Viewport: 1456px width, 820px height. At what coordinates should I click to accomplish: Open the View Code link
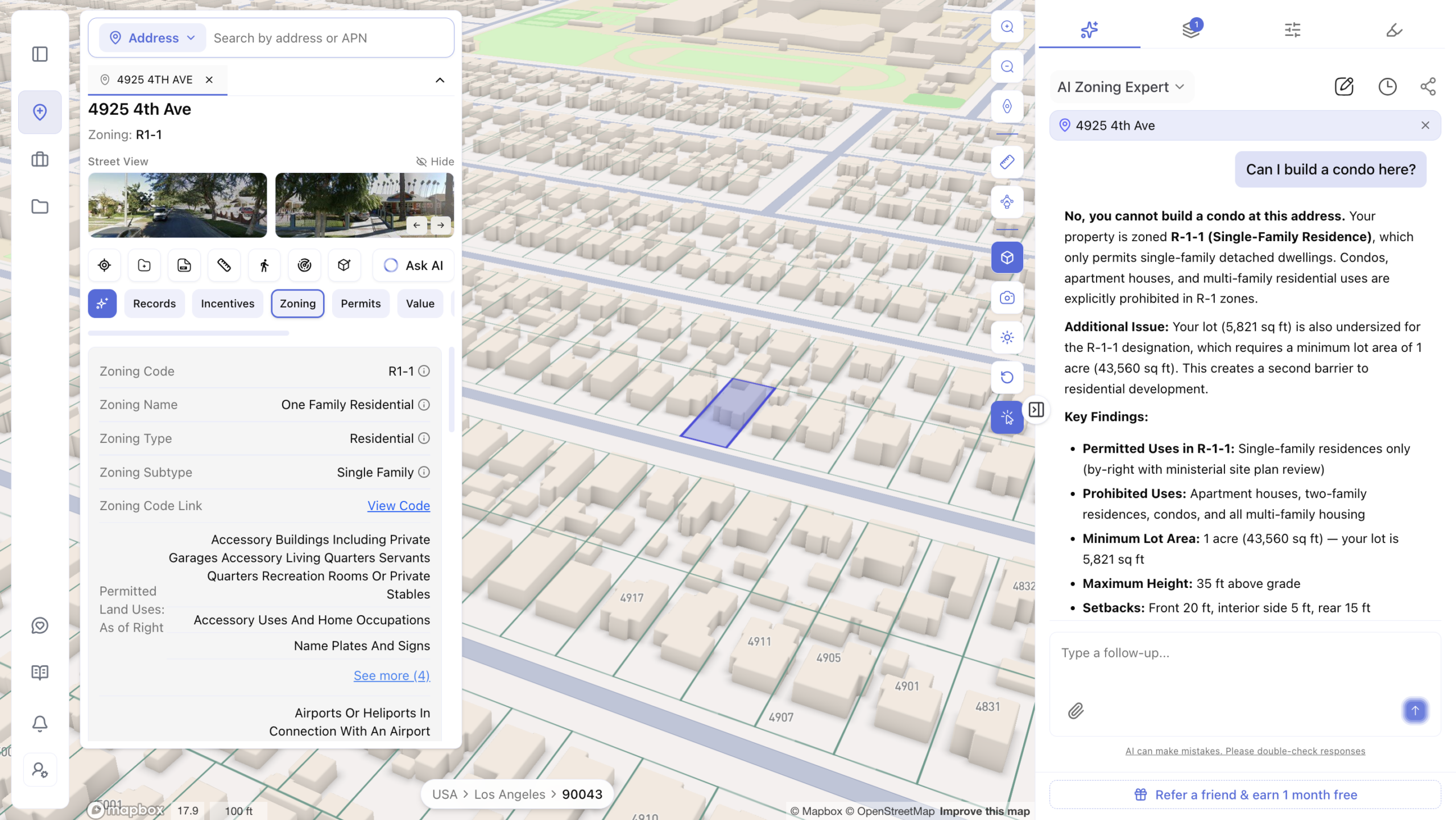399,506
